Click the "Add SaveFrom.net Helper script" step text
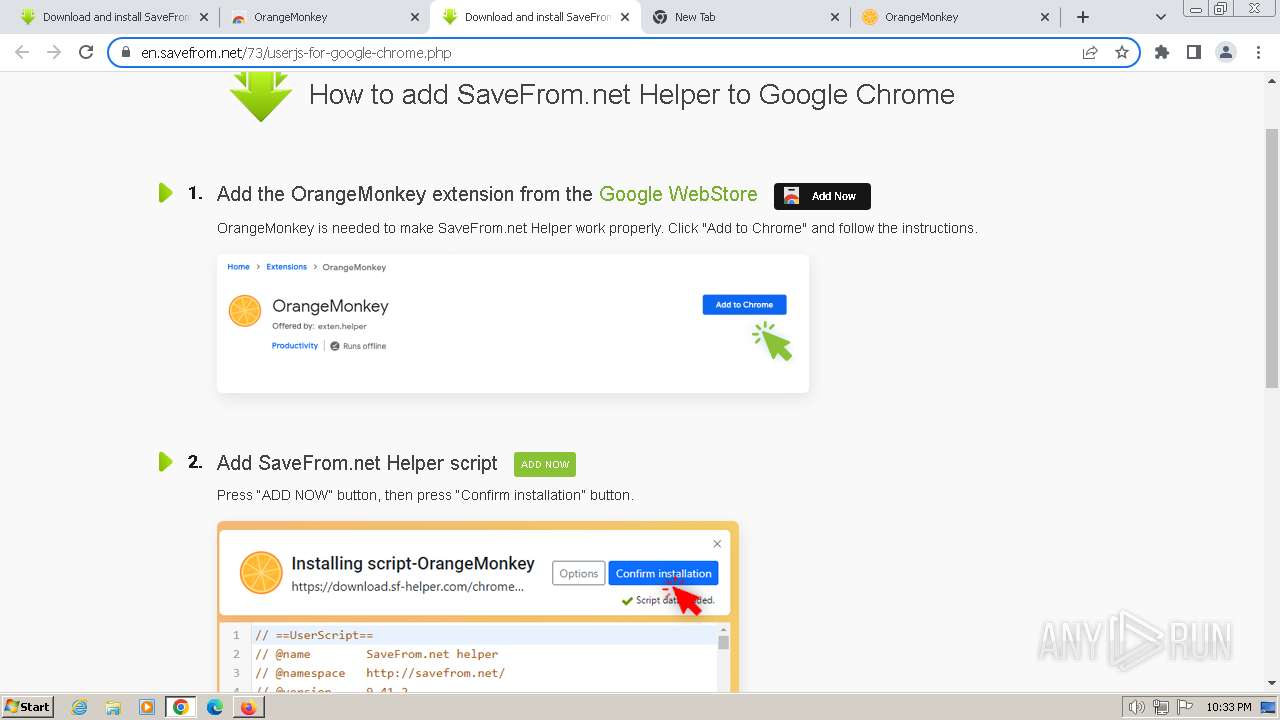Viewport: 1280px width, 720px height. [357, 463]
